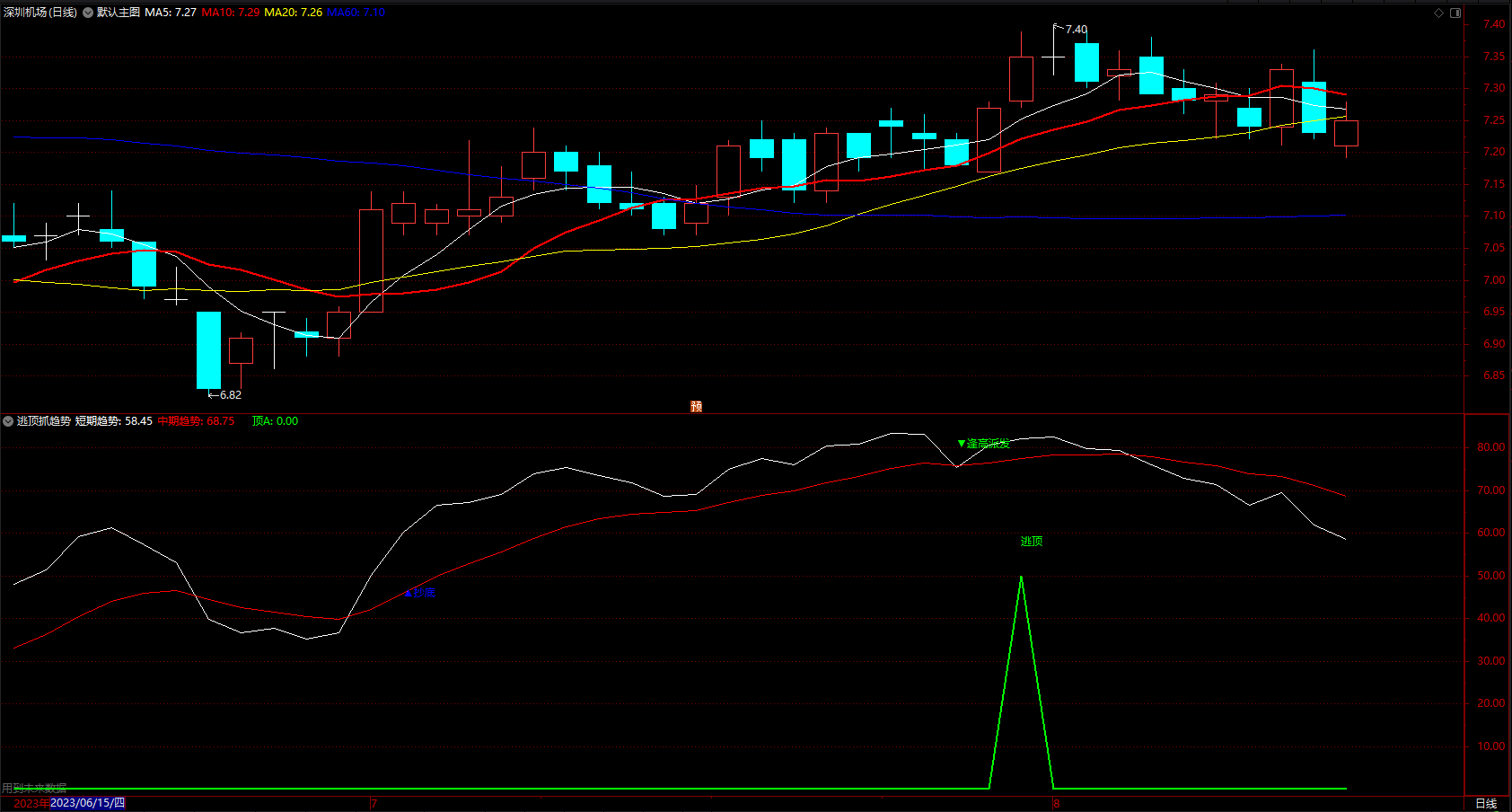1512x812 pixels.
Task: Click the 中期趋势: 68.75 value
Action: 196,421
